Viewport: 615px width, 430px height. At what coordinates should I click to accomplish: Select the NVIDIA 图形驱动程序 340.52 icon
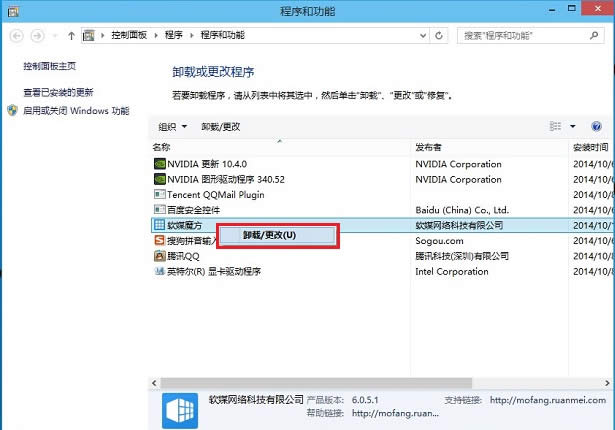click(158, 179)
